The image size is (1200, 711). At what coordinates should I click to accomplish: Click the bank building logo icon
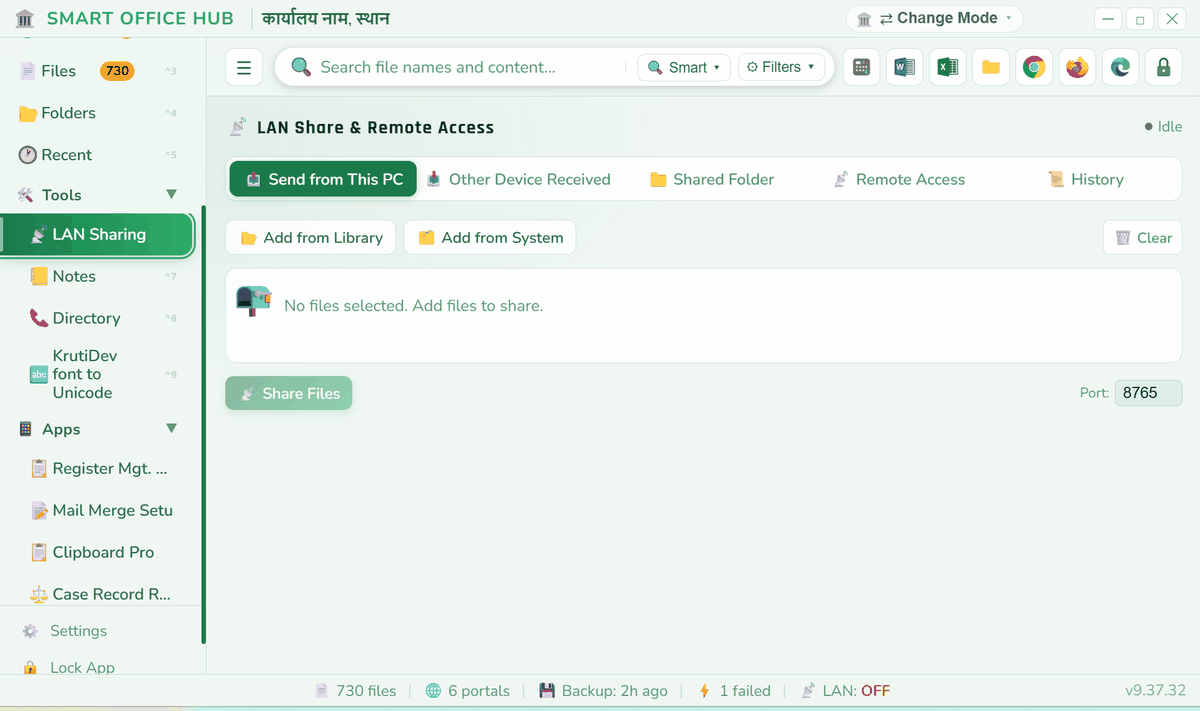(25, 19)
